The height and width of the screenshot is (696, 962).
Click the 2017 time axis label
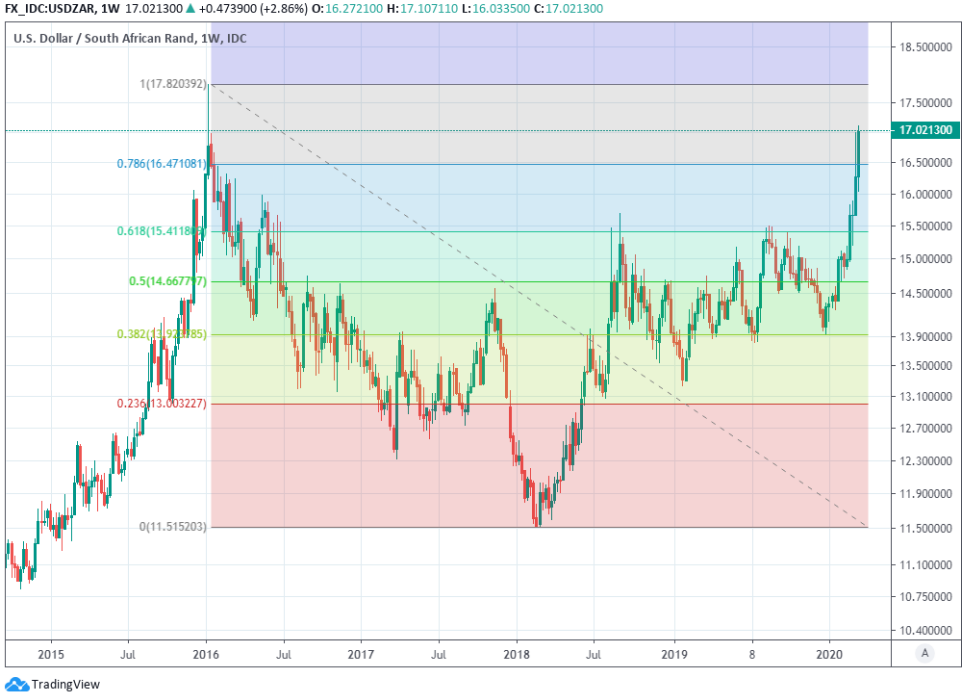[x=361, y=654]
